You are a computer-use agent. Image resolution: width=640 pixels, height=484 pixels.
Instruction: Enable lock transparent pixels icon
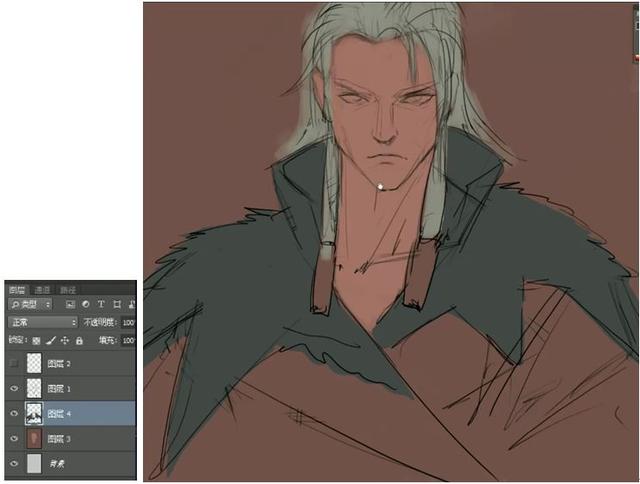pyautogui.click(x=35, y=340)
